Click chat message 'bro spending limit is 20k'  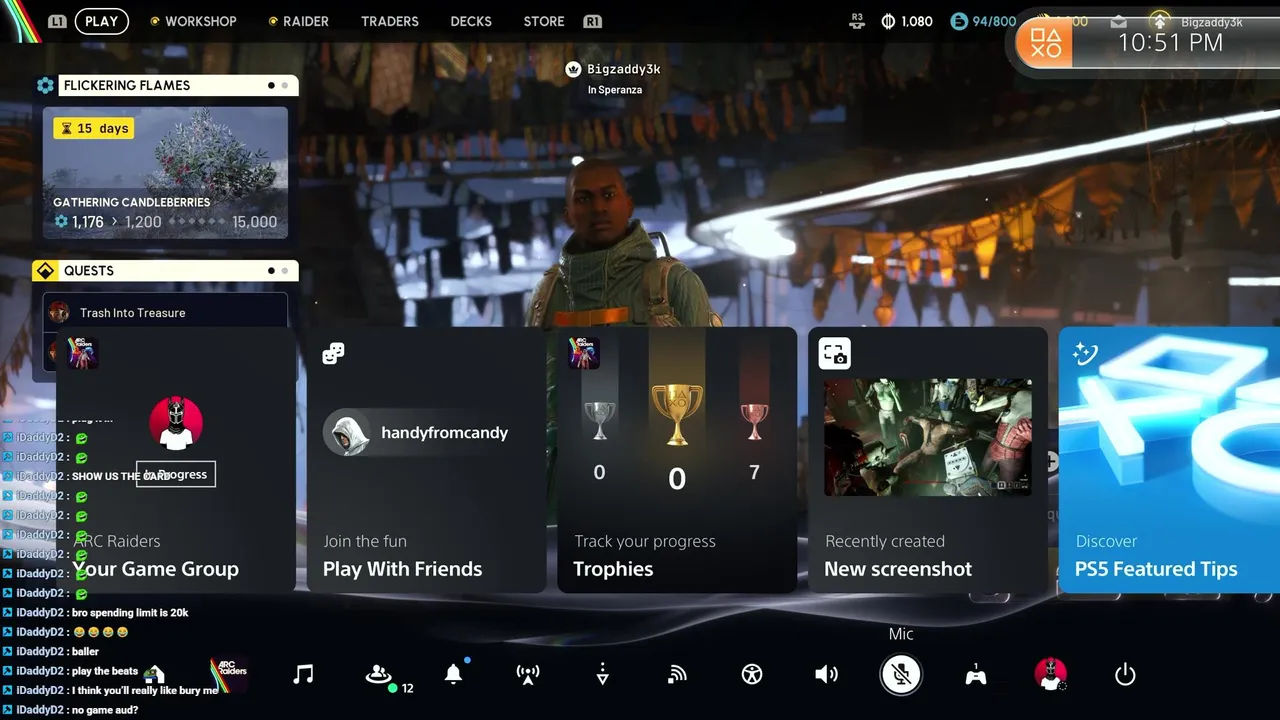[130, 612]
